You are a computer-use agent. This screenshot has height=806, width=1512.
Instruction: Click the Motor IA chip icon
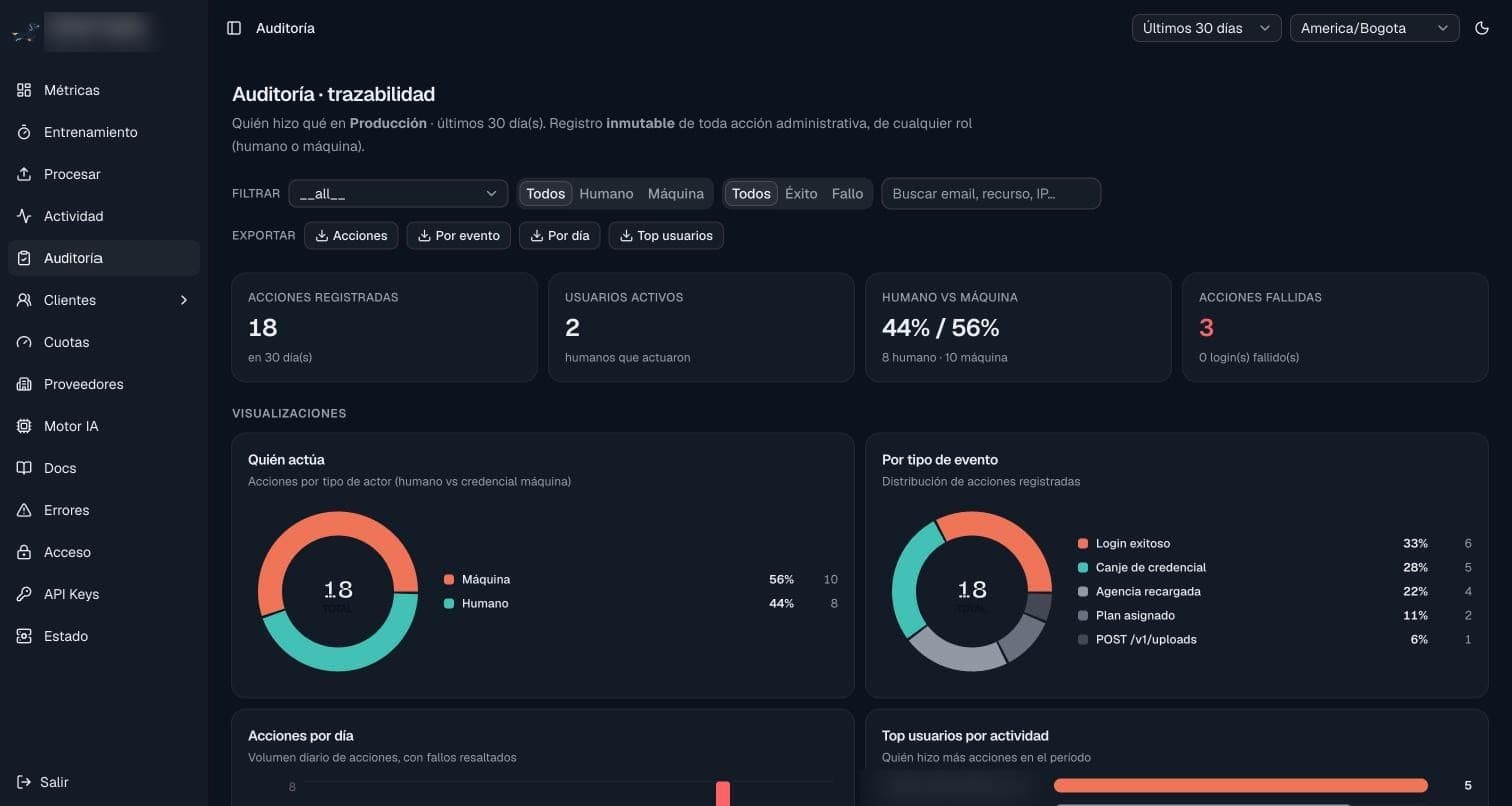pos(24,426)
